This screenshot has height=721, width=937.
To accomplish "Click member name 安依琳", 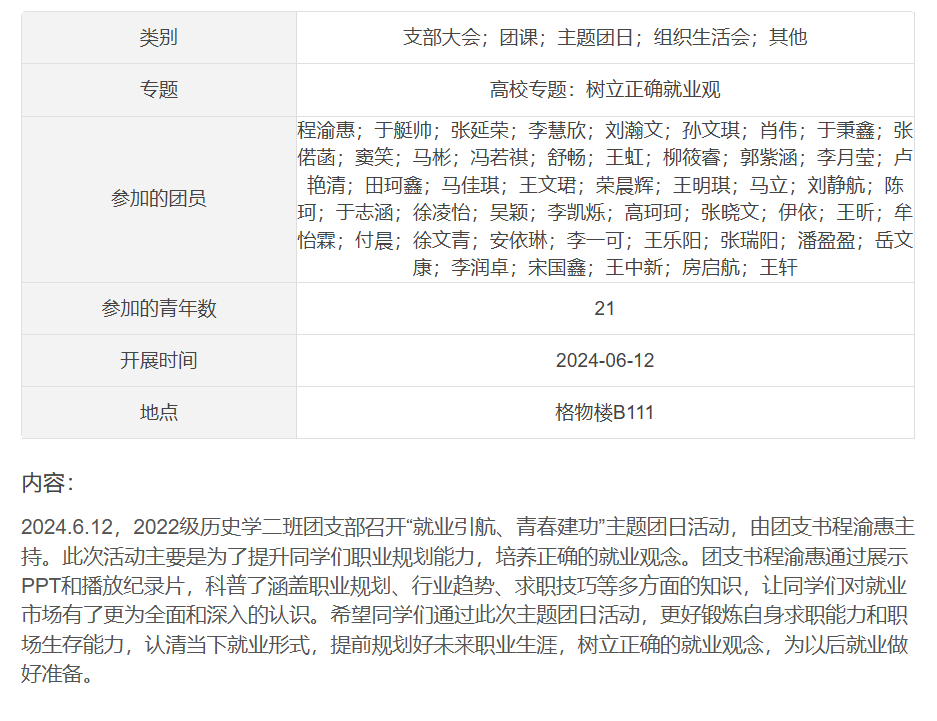I will click(x=519, y=240).
